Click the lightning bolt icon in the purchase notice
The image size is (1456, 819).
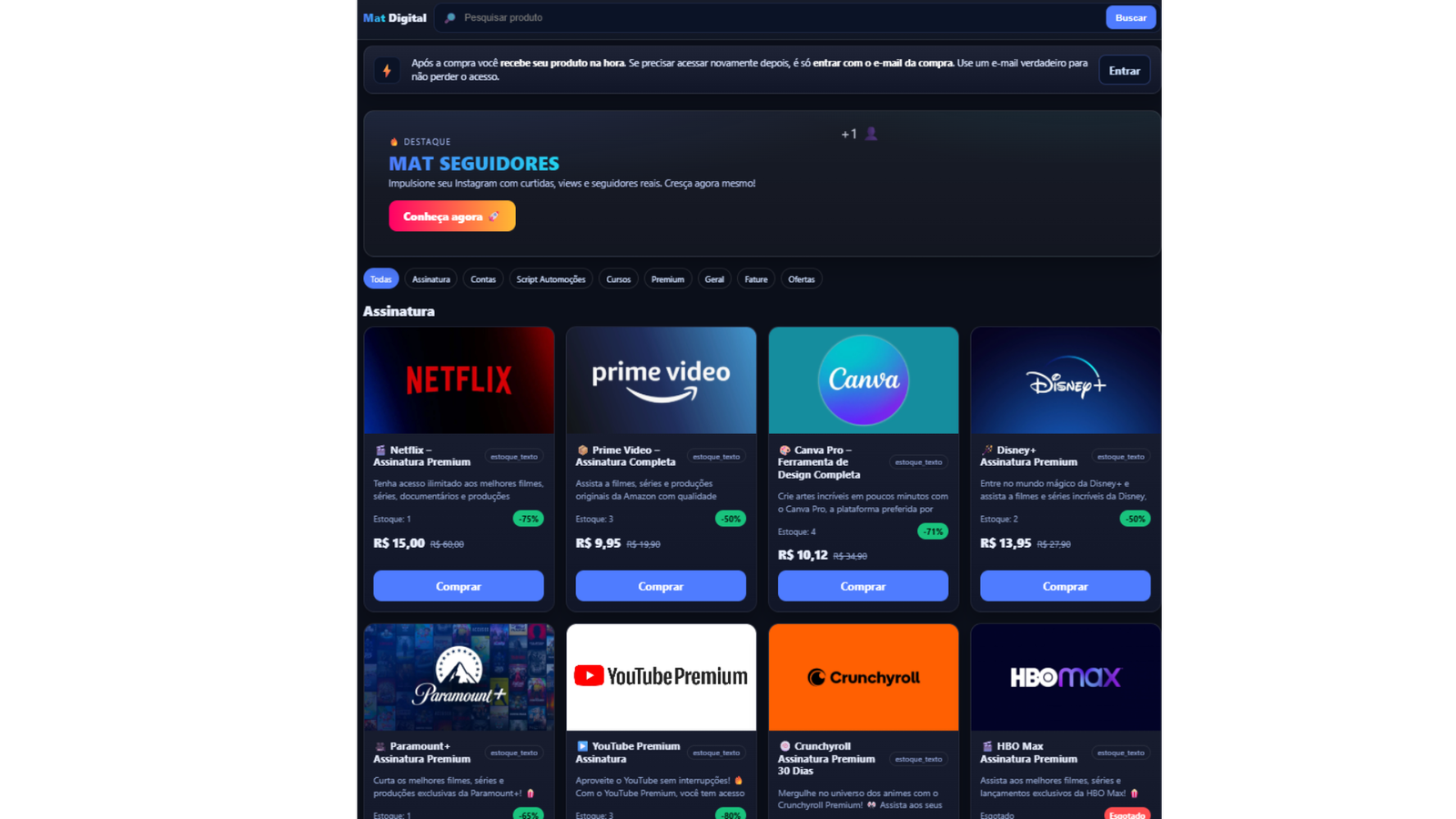tap(389, 69)
